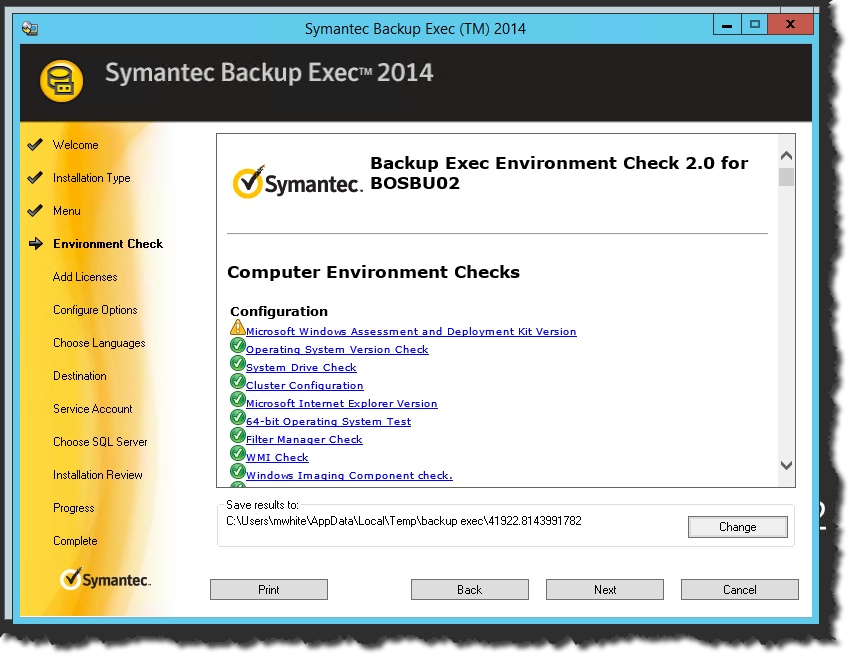
Task: Click the scroll up arrow of the report
Action: click(787, 156)
